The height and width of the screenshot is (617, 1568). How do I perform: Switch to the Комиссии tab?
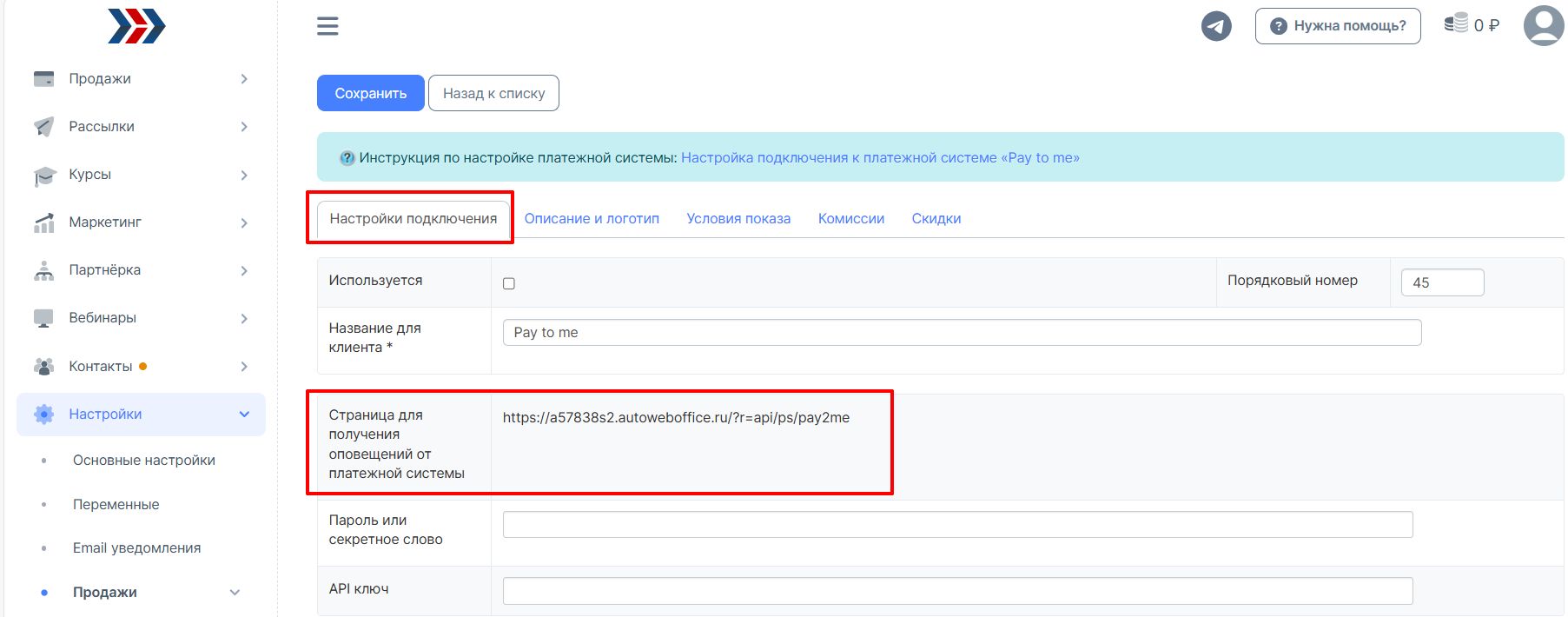(851, 219)
